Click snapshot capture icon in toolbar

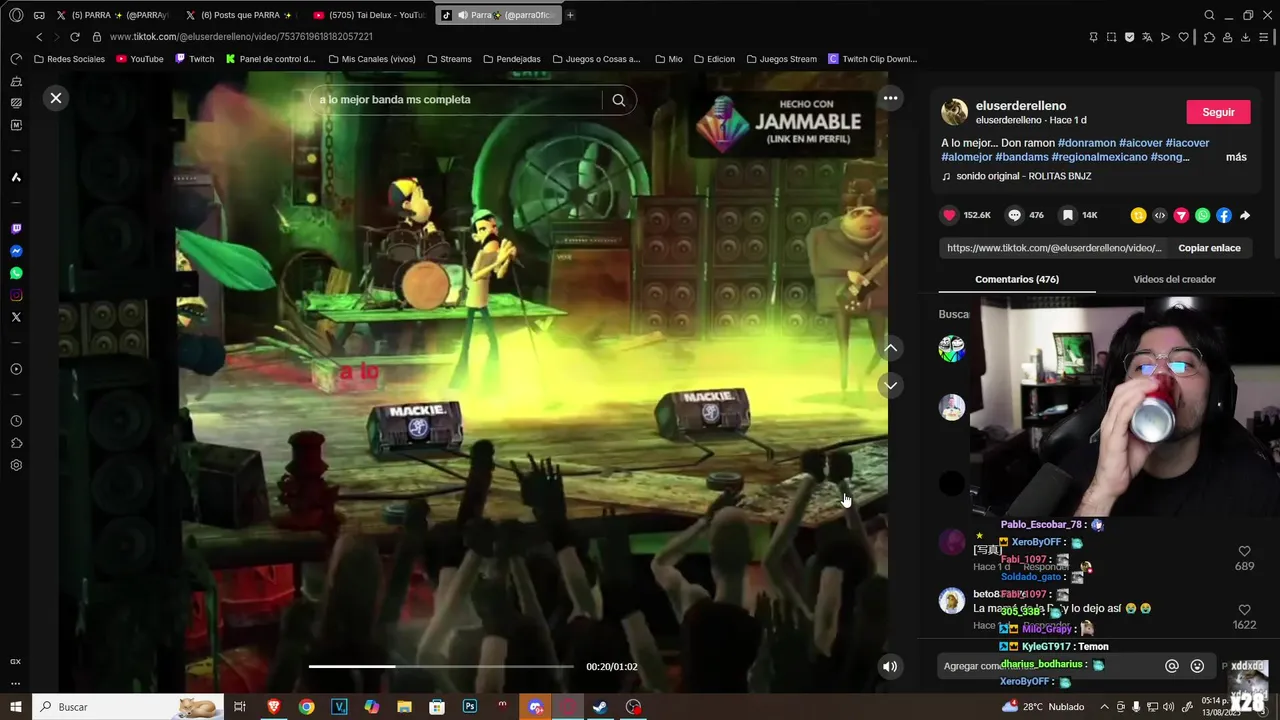tap(1111, 37)
